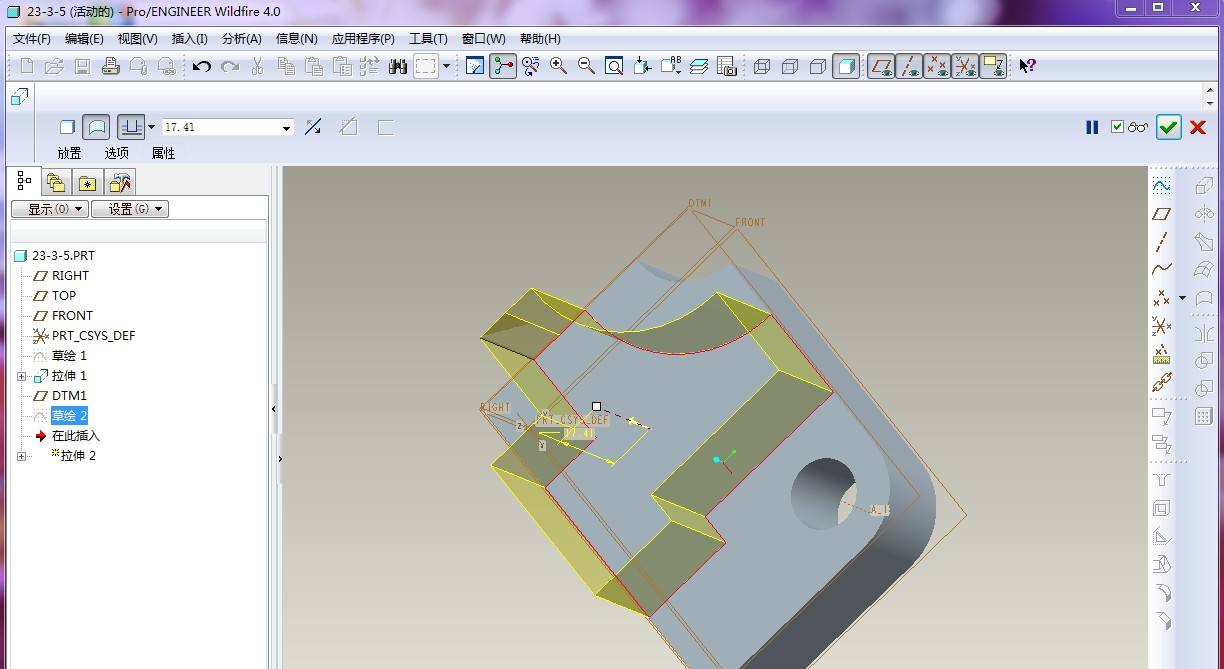This screenshot has width=1224, height=669.
Task: Toggle datum planes display
Action: 881,66
